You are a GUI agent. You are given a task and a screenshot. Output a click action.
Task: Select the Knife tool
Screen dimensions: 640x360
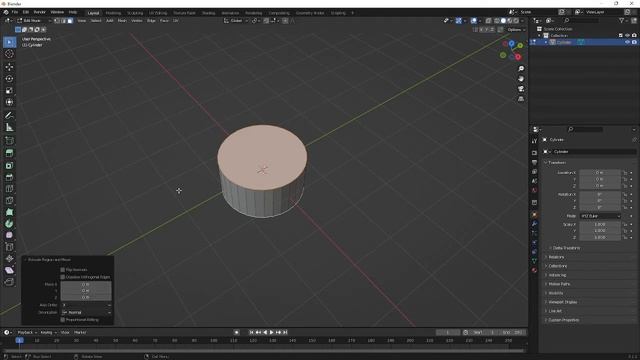click(x=9, y=200)
